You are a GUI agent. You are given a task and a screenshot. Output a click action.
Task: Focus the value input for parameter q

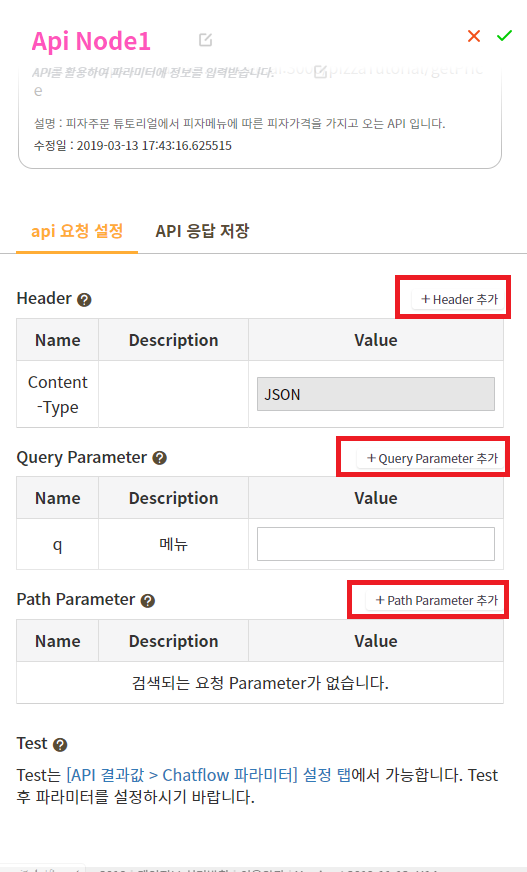376,544
